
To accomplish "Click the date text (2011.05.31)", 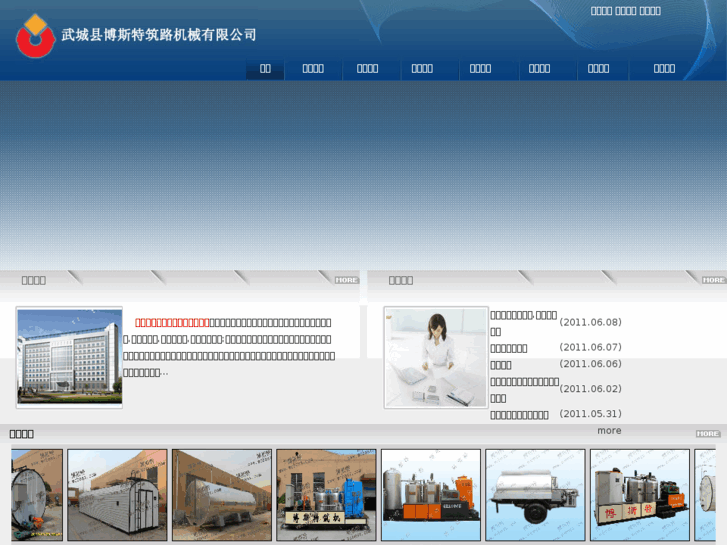I will pos(590,414).
